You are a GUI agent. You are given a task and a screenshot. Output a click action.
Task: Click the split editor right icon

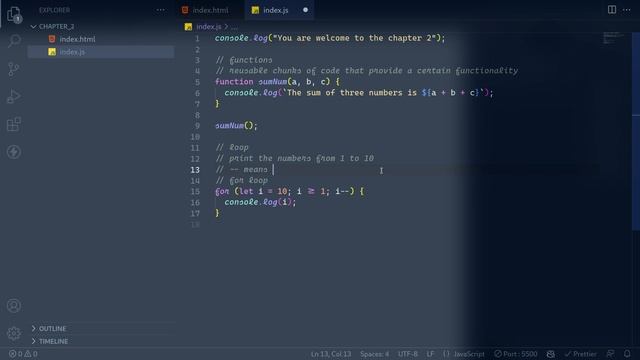[x=611, y=10]
